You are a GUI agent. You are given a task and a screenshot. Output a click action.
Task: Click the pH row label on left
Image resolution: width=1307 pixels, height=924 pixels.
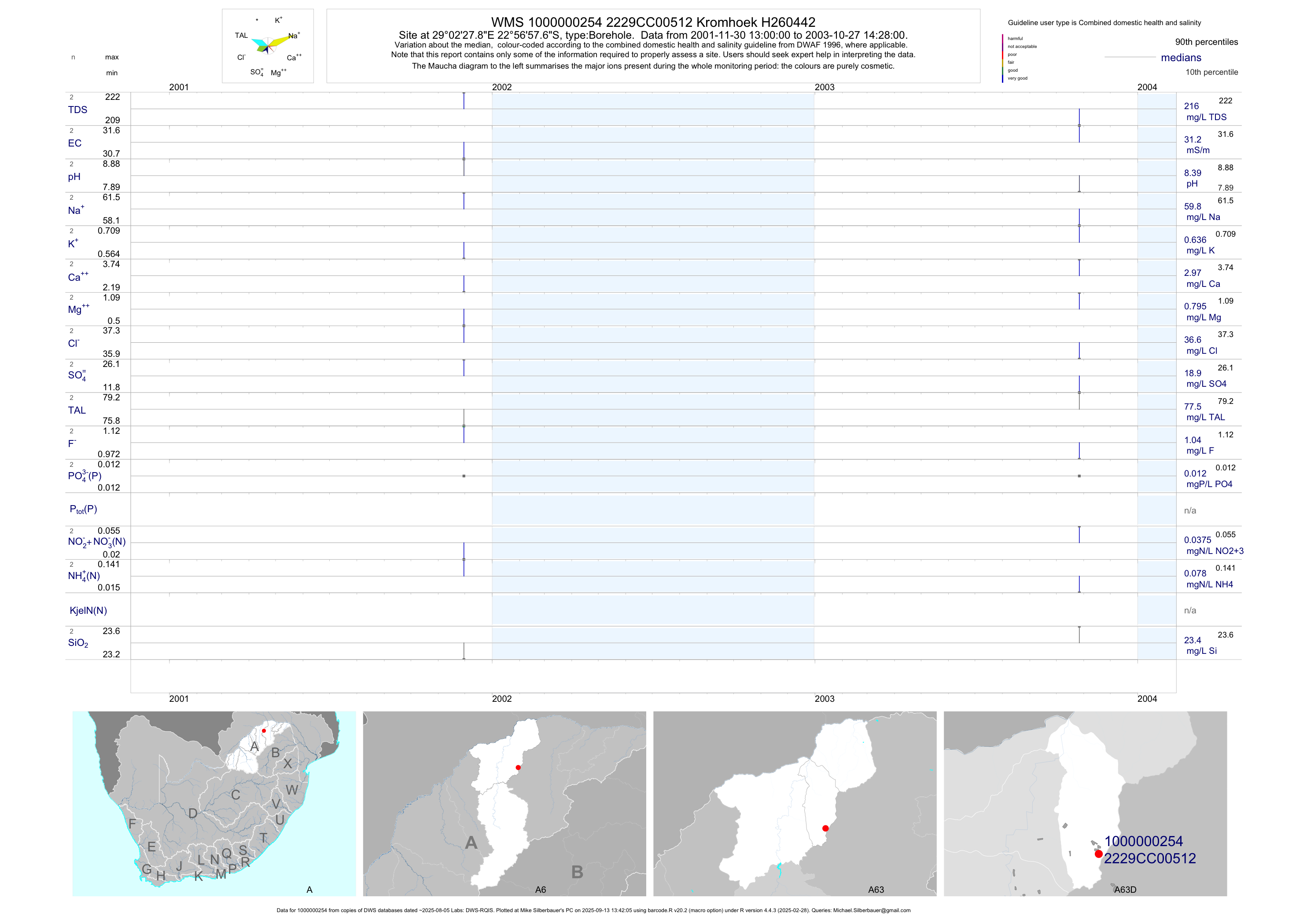(x=74, y=177)
